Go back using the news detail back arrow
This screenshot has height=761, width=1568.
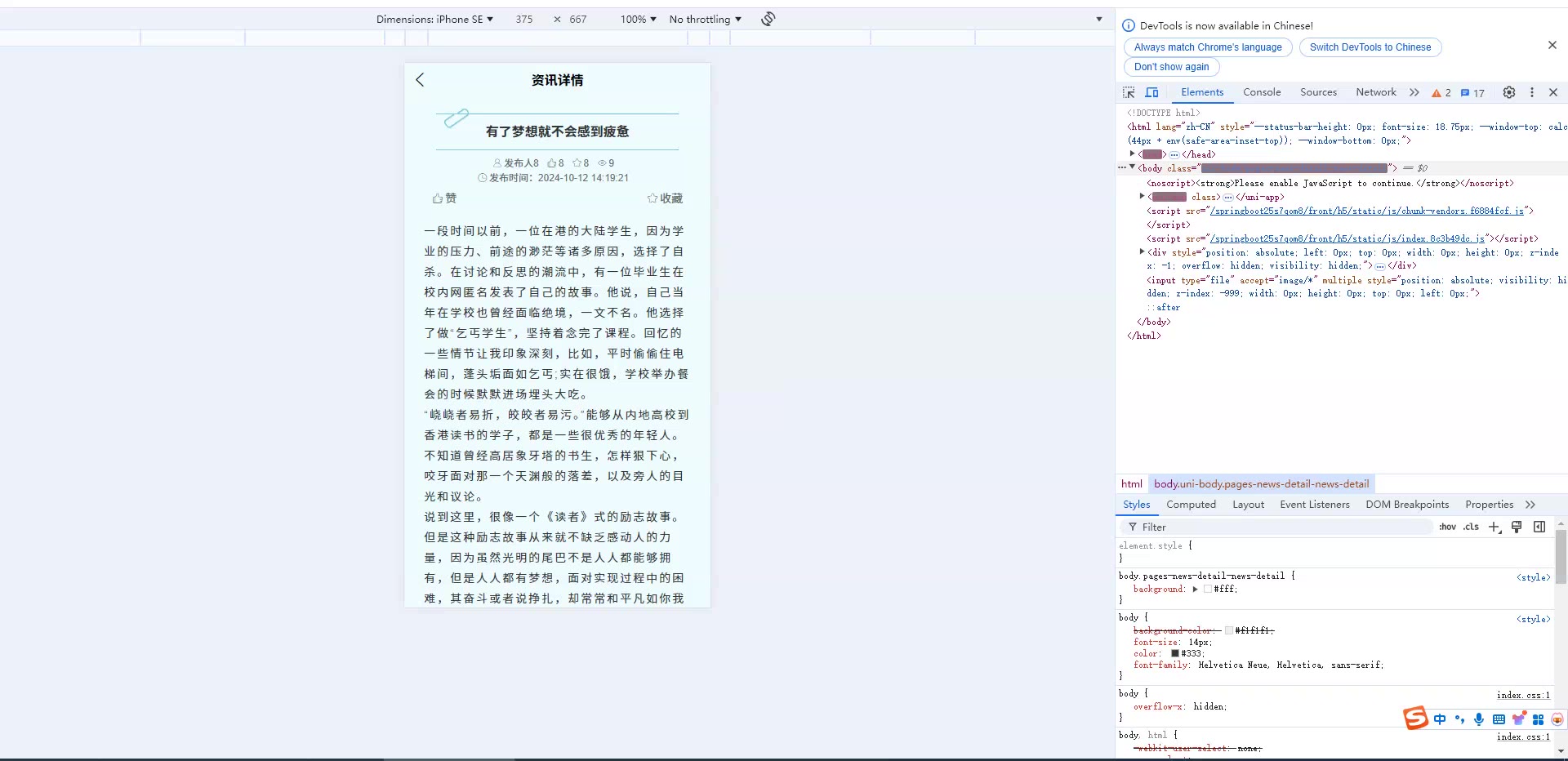[x=420, y=80]
